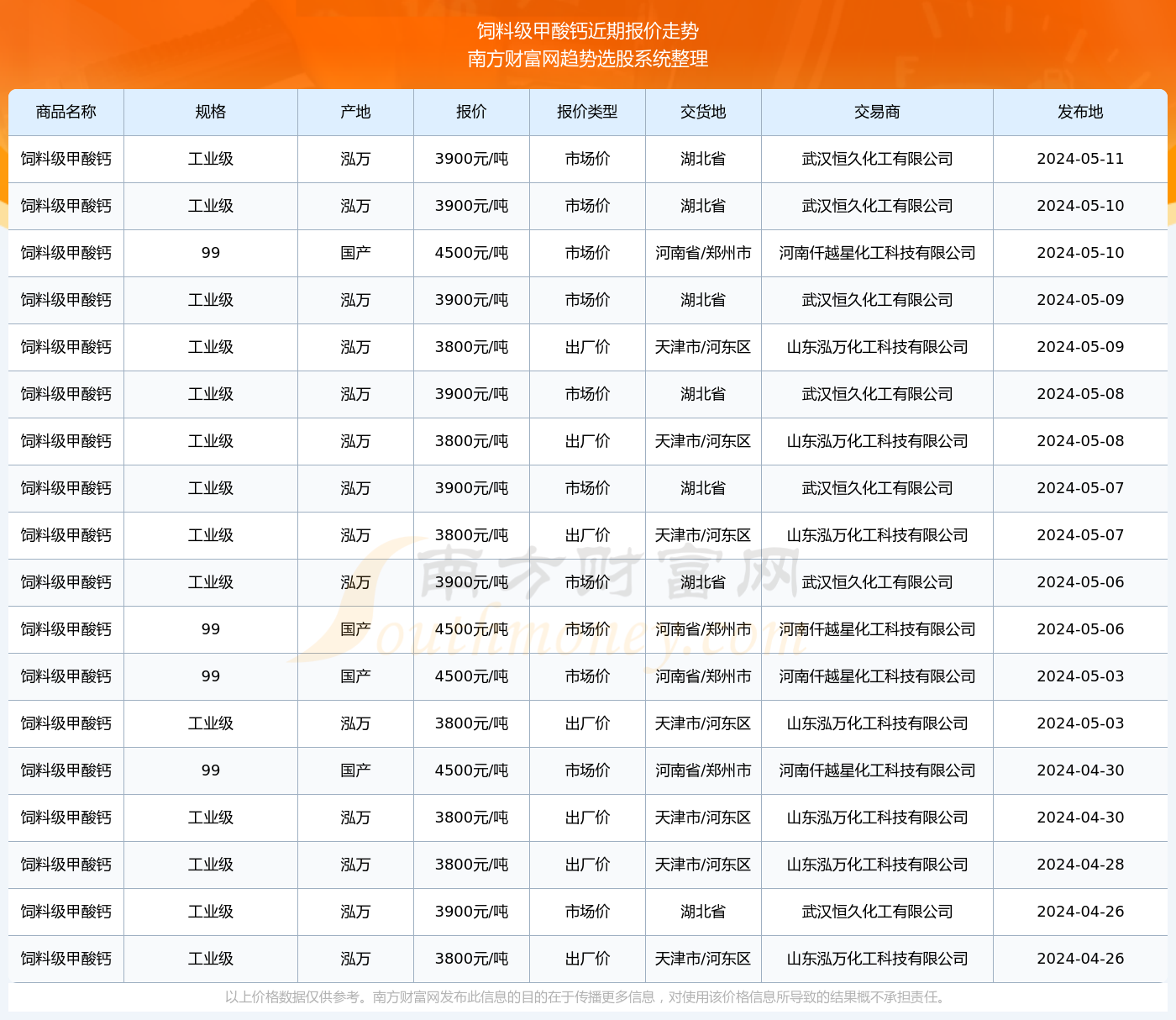Click the 规格 column header
Viewport: 1176px width, 1020px height.
pos(211,112)
